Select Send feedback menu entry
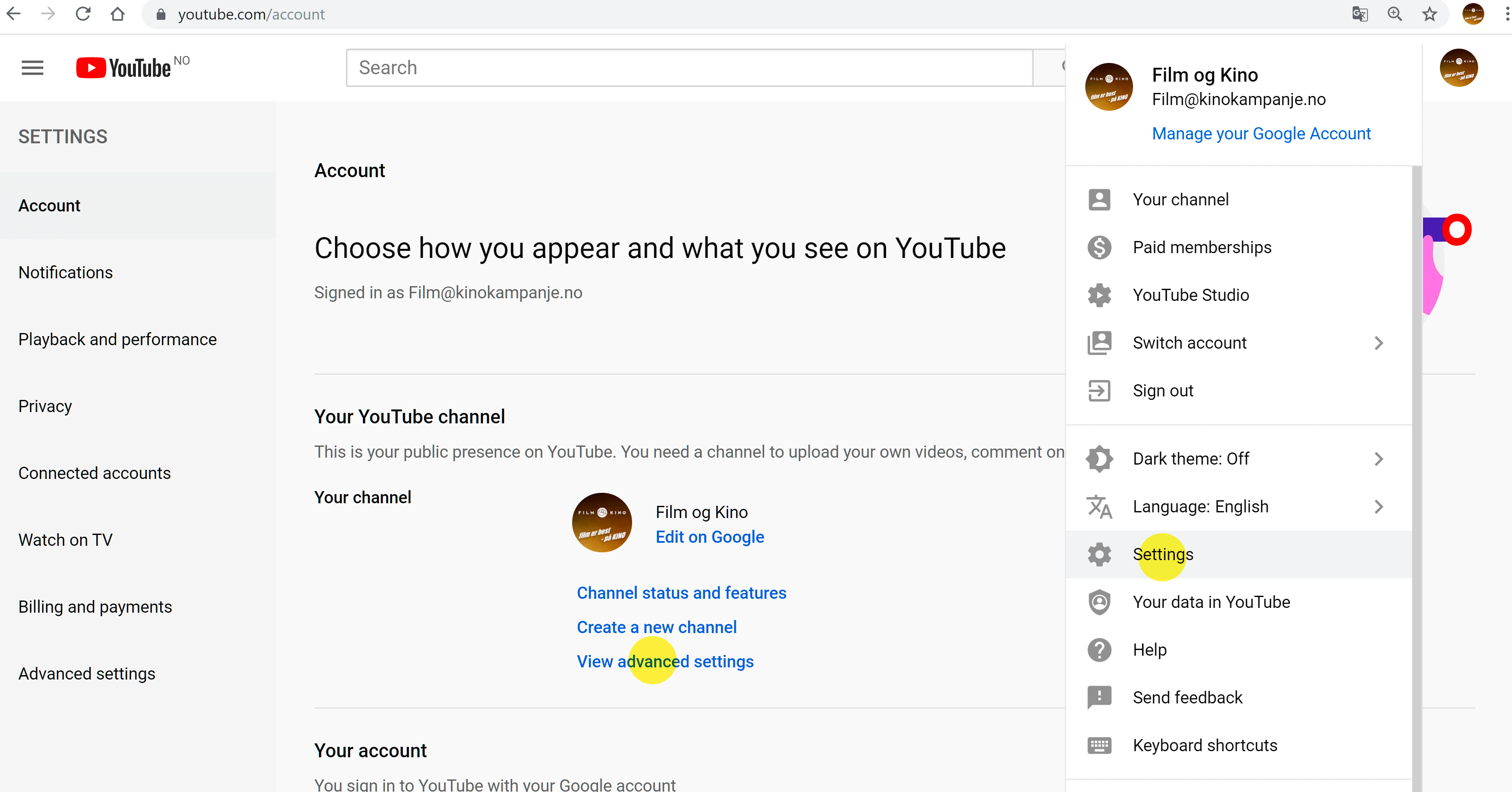1512x792 pixels. 1239,697
